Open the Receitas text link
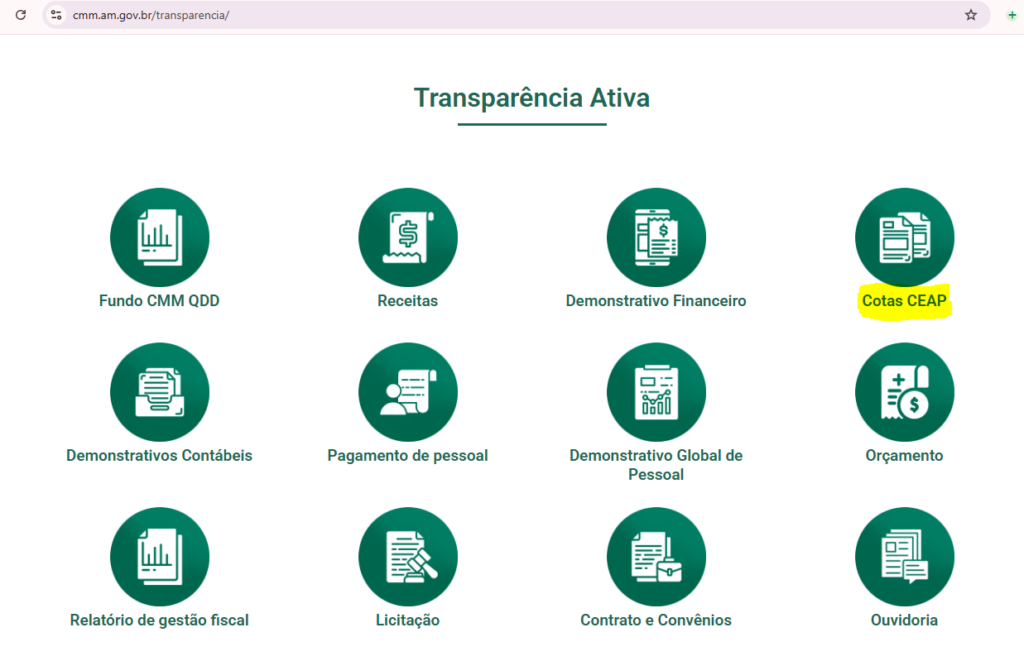 408,301
